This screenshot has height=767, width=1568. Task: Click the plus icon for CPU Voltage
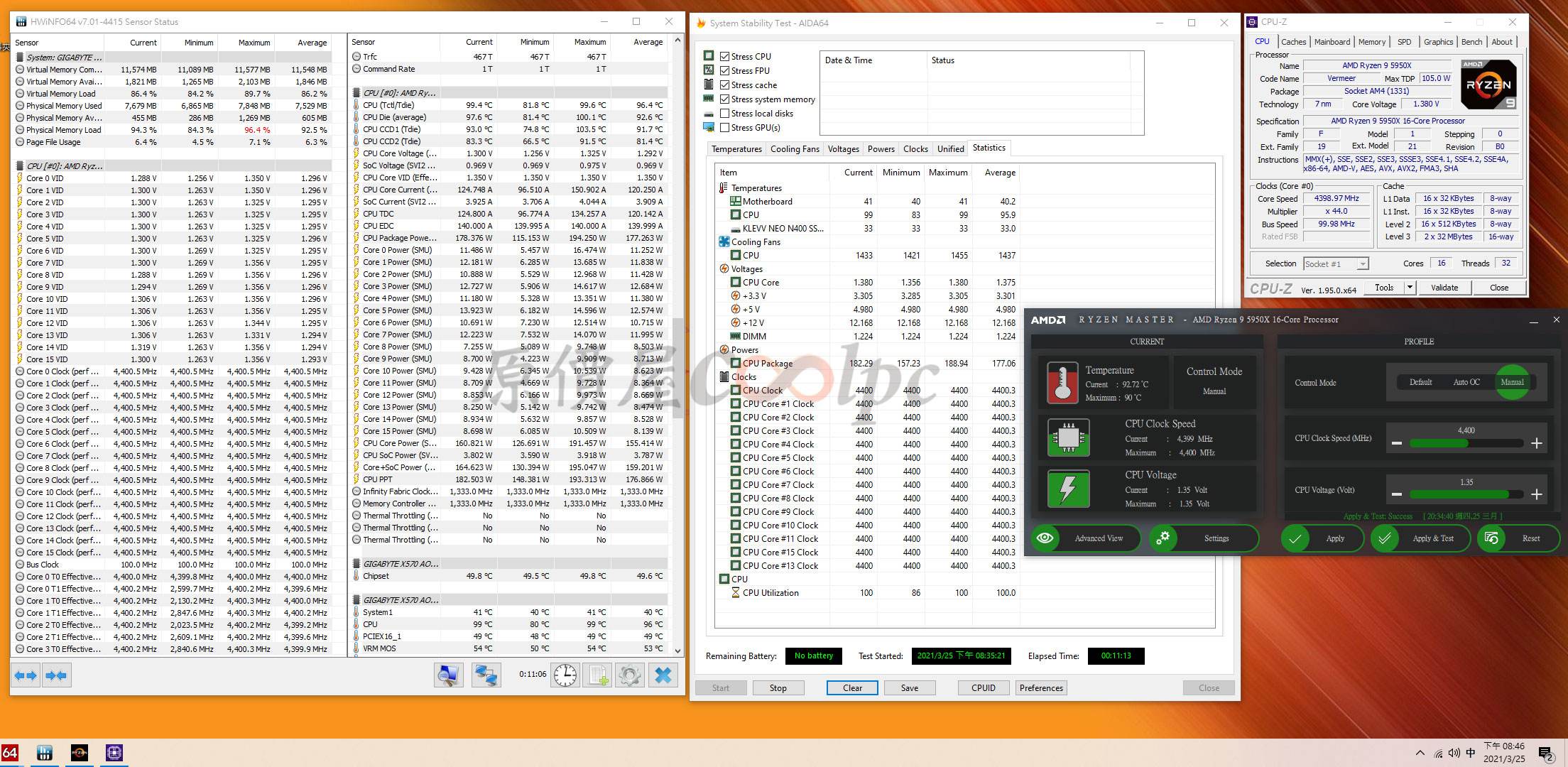pyautogui.click(x=1536, y=494)
